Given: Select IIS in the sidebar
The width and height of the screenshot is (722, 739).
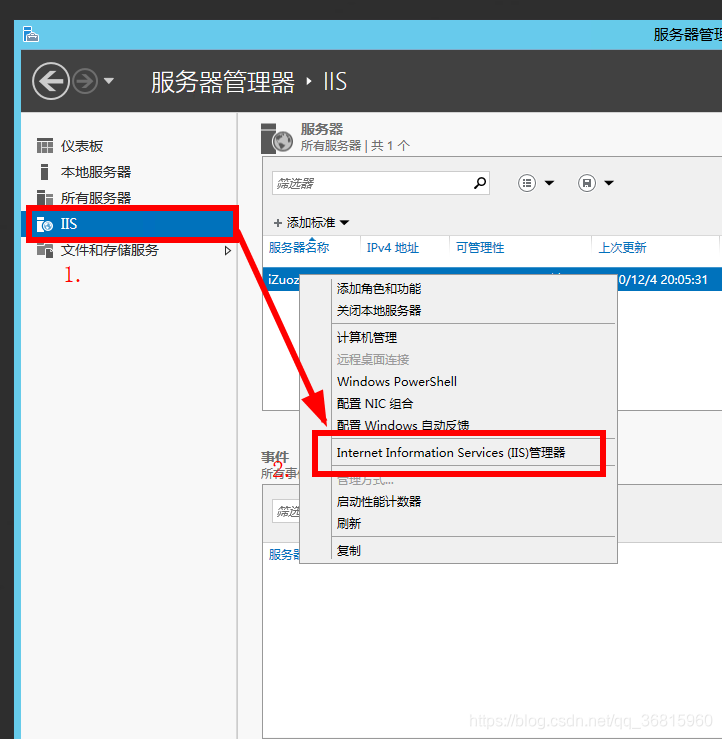Looking at the screenshot, I should point(128,224).
